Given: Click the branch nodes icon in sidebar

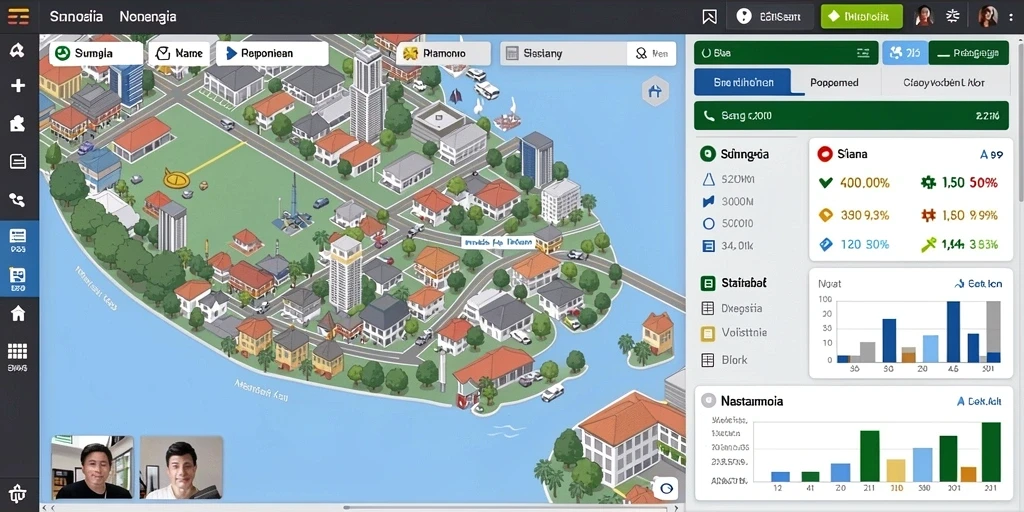Looking at the screenshot, I should tap(18, 200).
